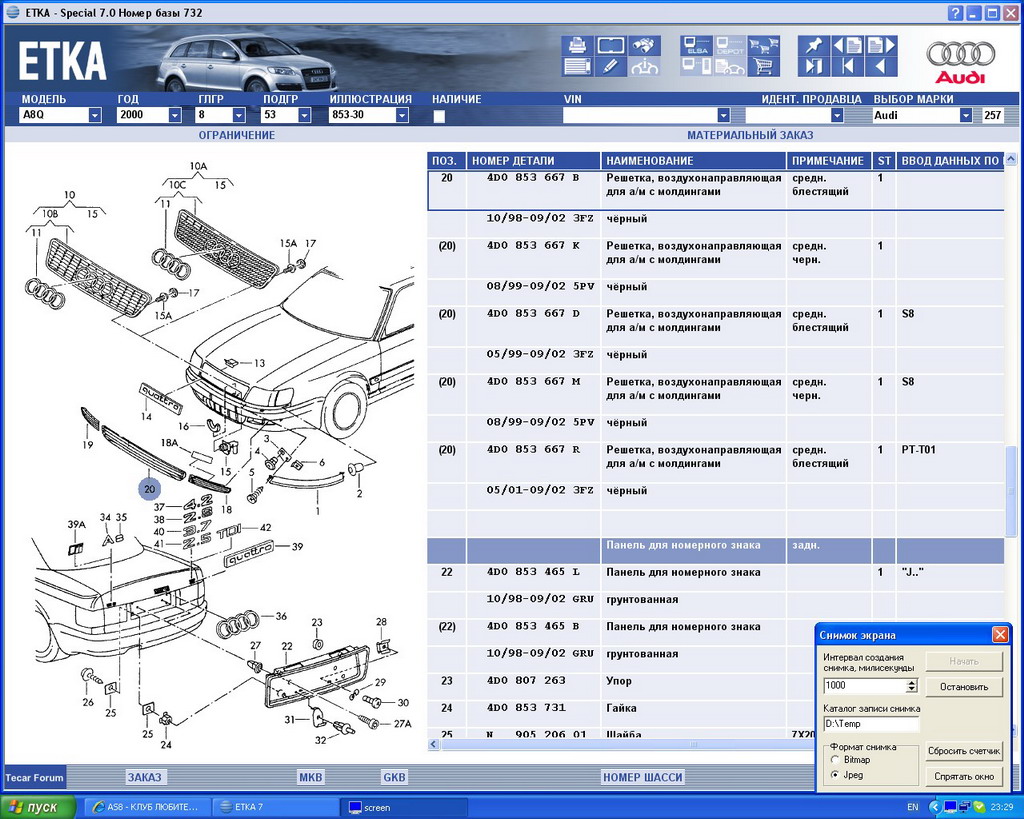Toggle the НАЛИЧИЕ checkbox
Image resolution: width=1024 pixels, height=819 pixels.
pos(439,116)
